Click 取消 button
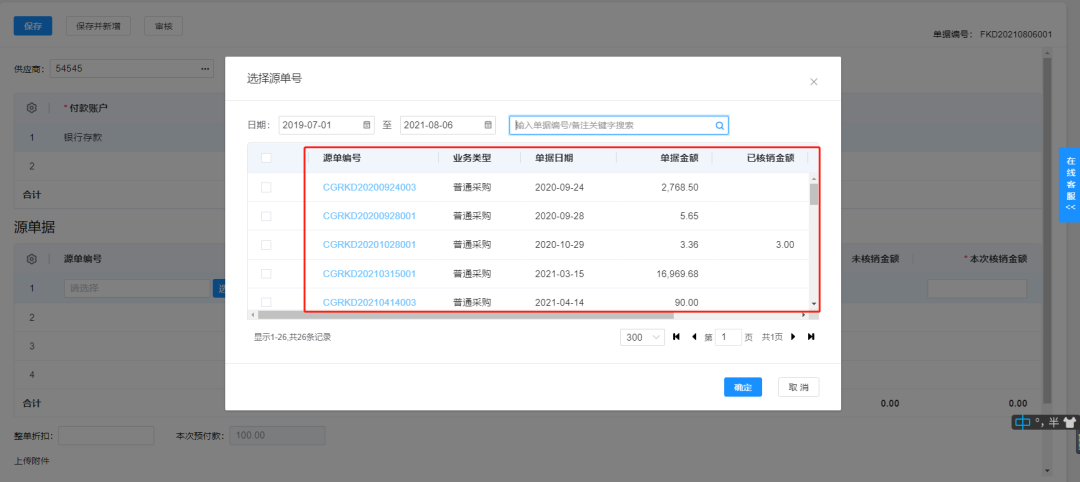Screen dimensions: 1080x482 click(x=799, y=387)
